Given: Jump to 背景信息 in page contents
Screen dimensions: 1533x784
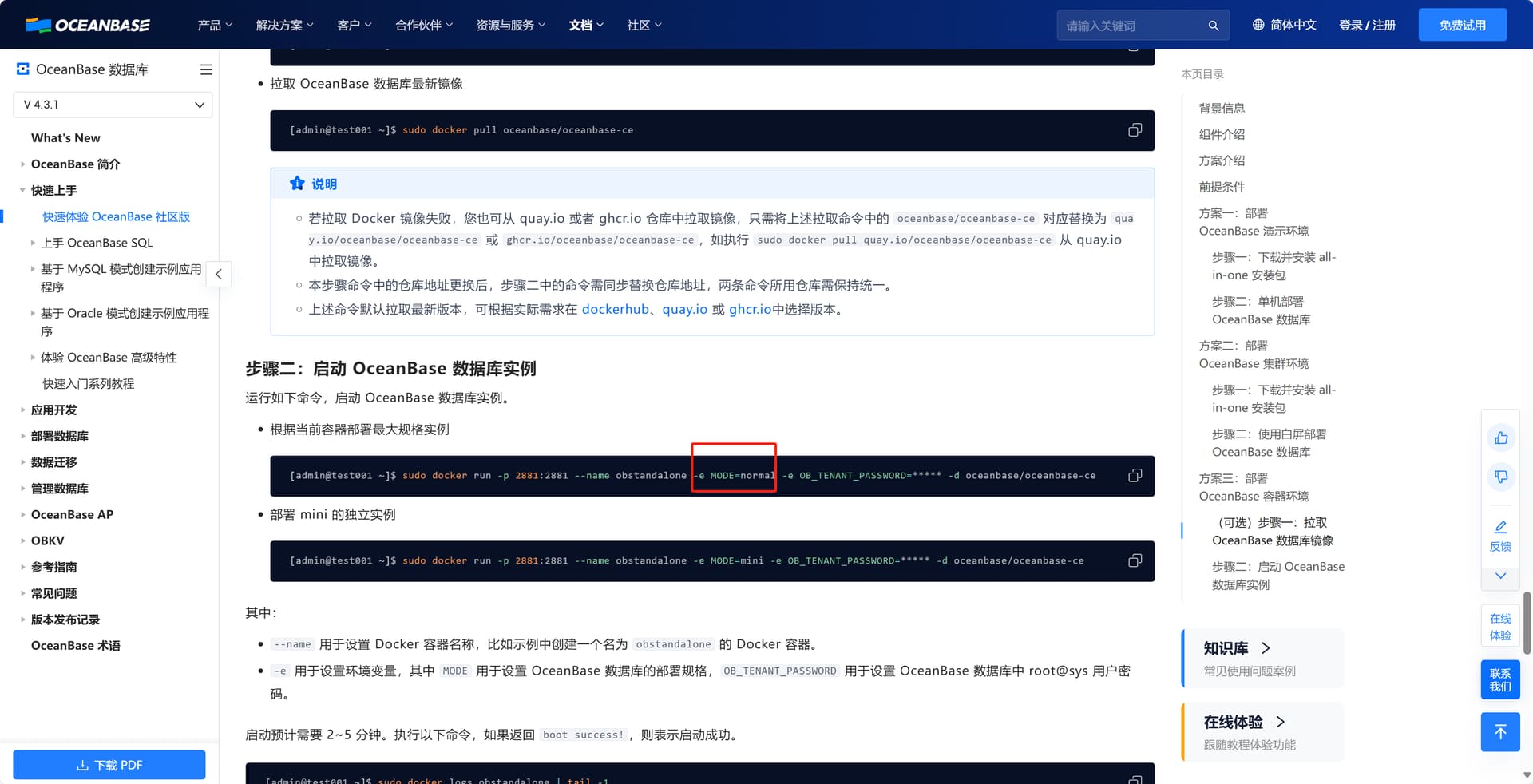Looking at the screenshot, I should point(1222,108).
